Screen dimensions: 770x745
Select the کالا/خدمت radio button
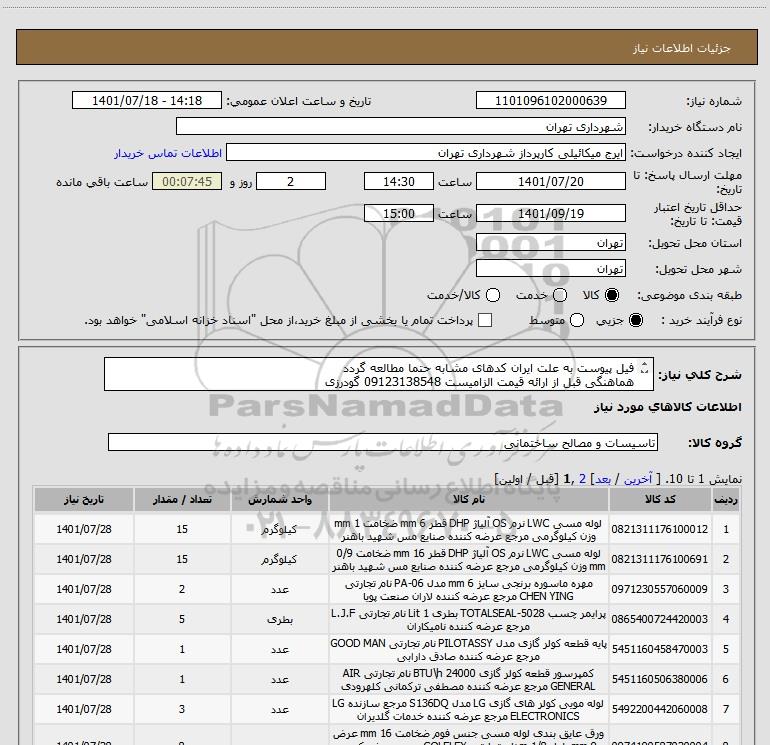[x=493, y=295]
